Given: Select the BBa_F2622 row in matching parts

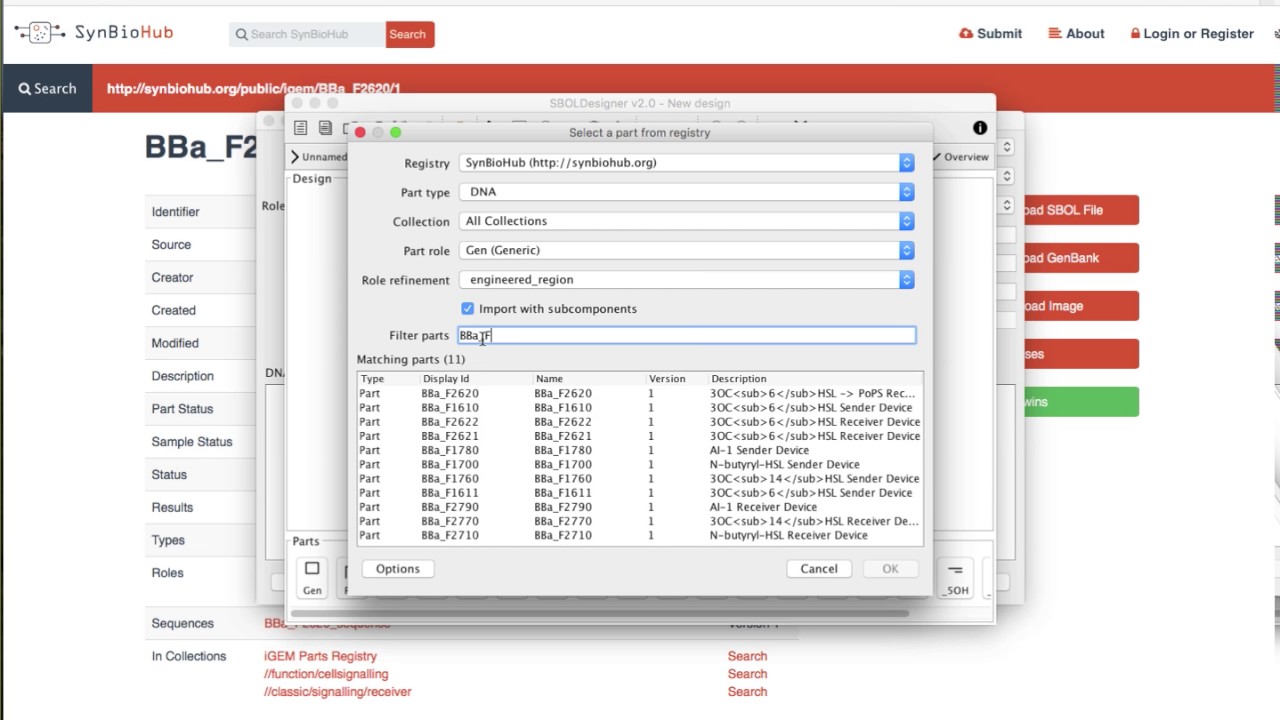Looking at the screenshot, I should [x=640, y=422].
